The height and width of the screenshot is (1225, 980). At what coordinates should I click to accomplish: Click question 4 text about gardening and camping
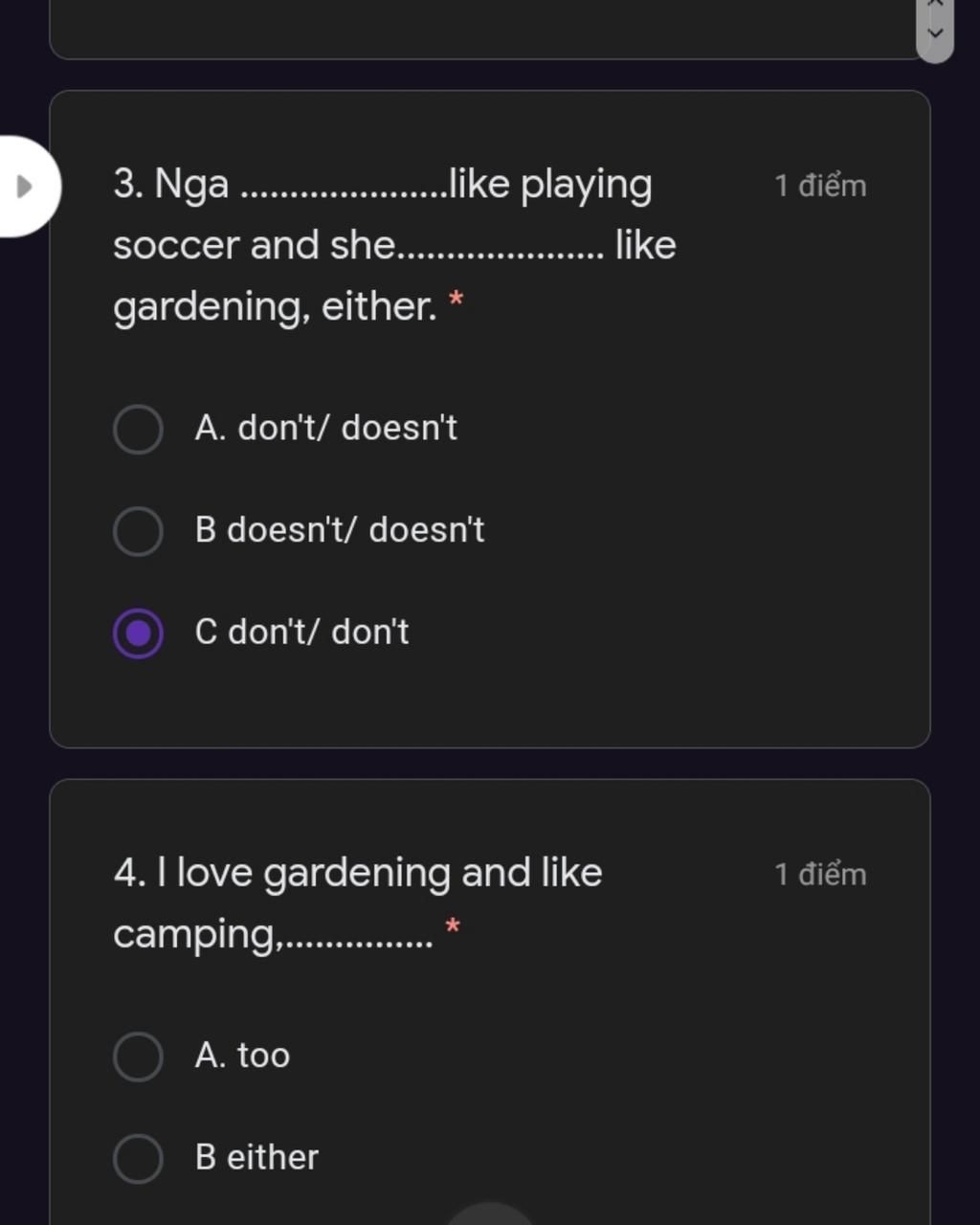[x=357, y=873]
